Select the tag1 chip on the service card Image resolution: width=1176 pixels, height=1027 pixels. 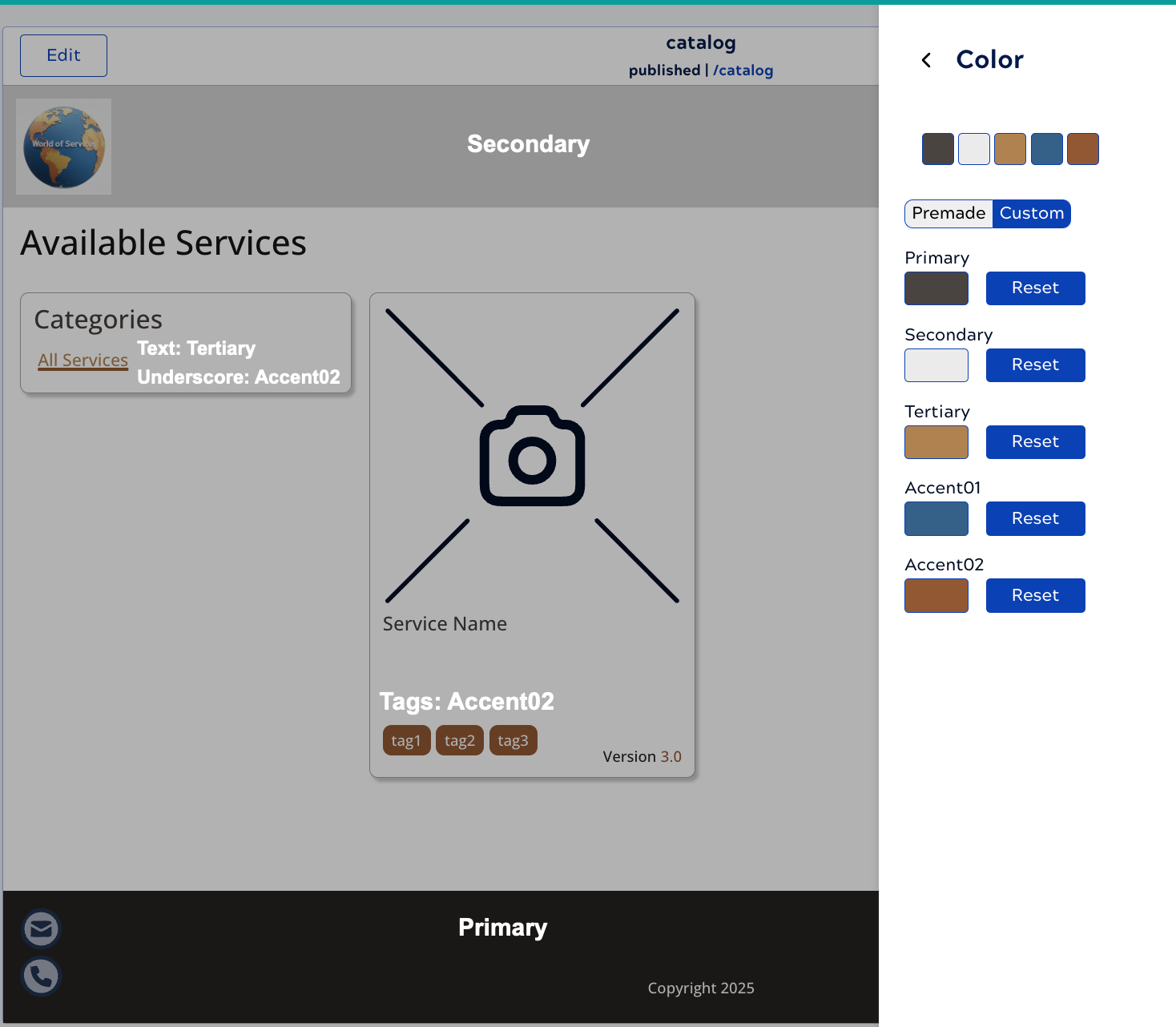pyautogui.click(x=406, y=740)
